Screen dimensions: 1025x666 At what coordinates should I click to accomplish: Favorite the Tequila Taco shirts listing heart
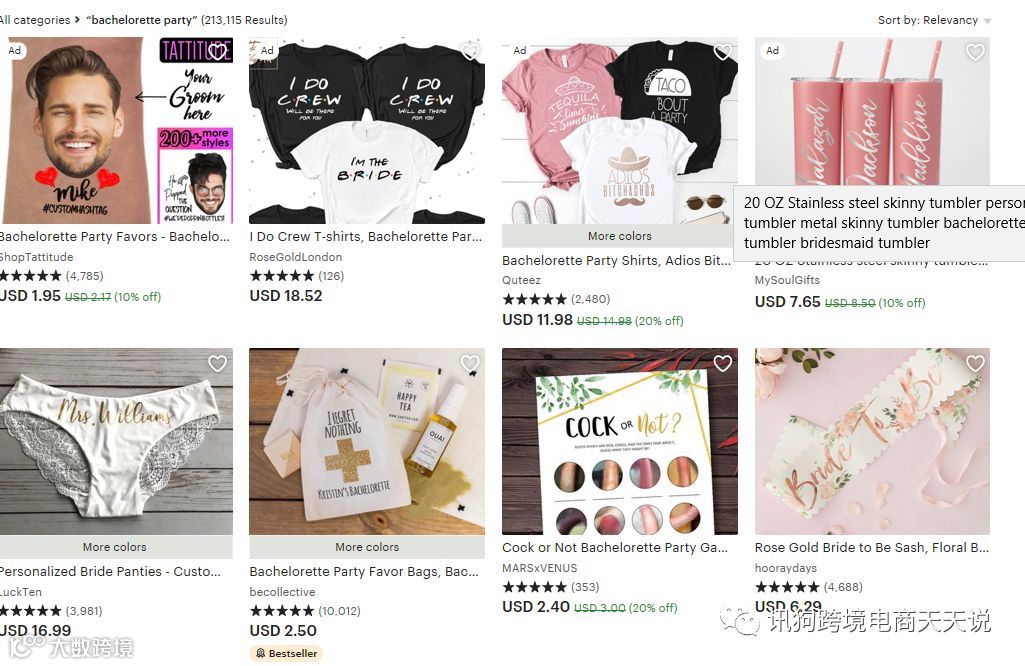(722, 52)
